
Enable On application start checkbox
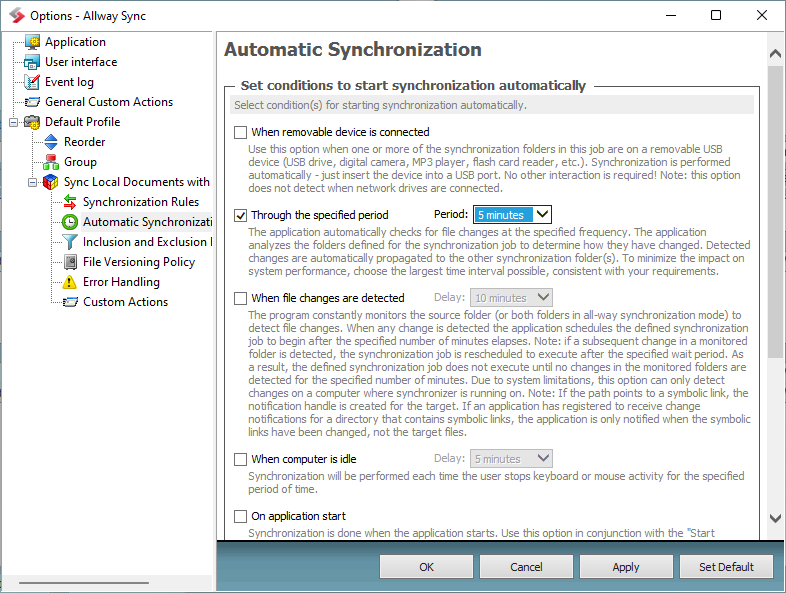point(241,516)
